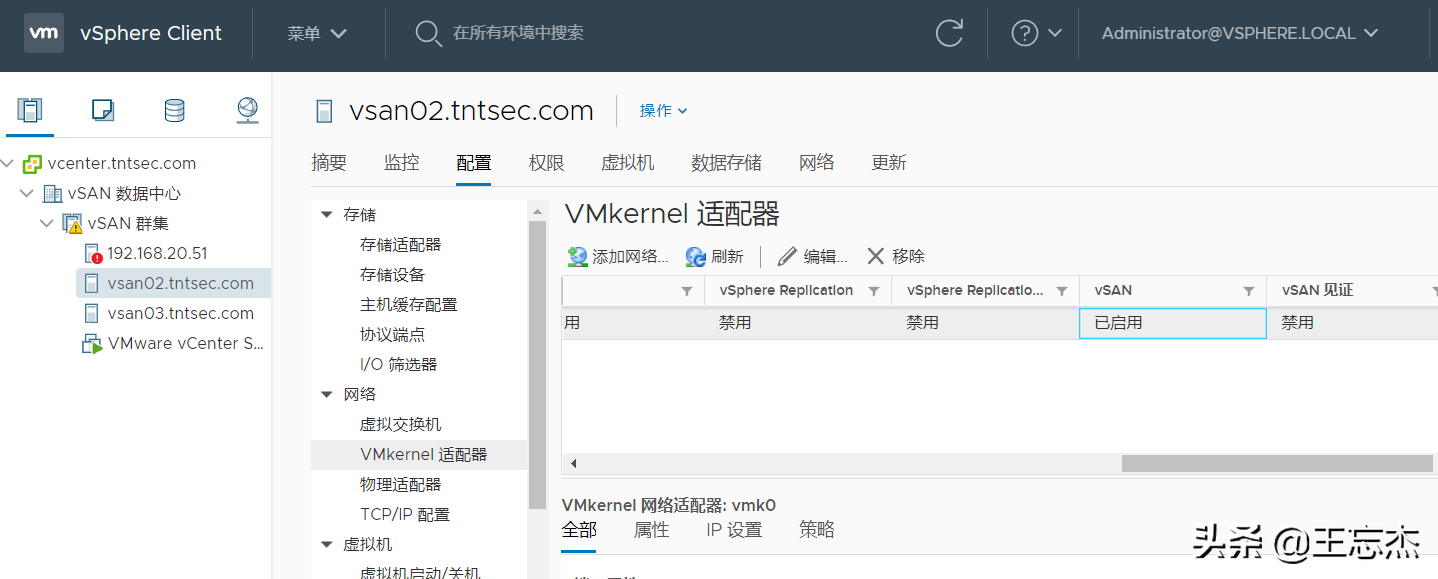Switch to the 配置 tab
Screen dimensions: 1438x579
(x=474, y=163)
